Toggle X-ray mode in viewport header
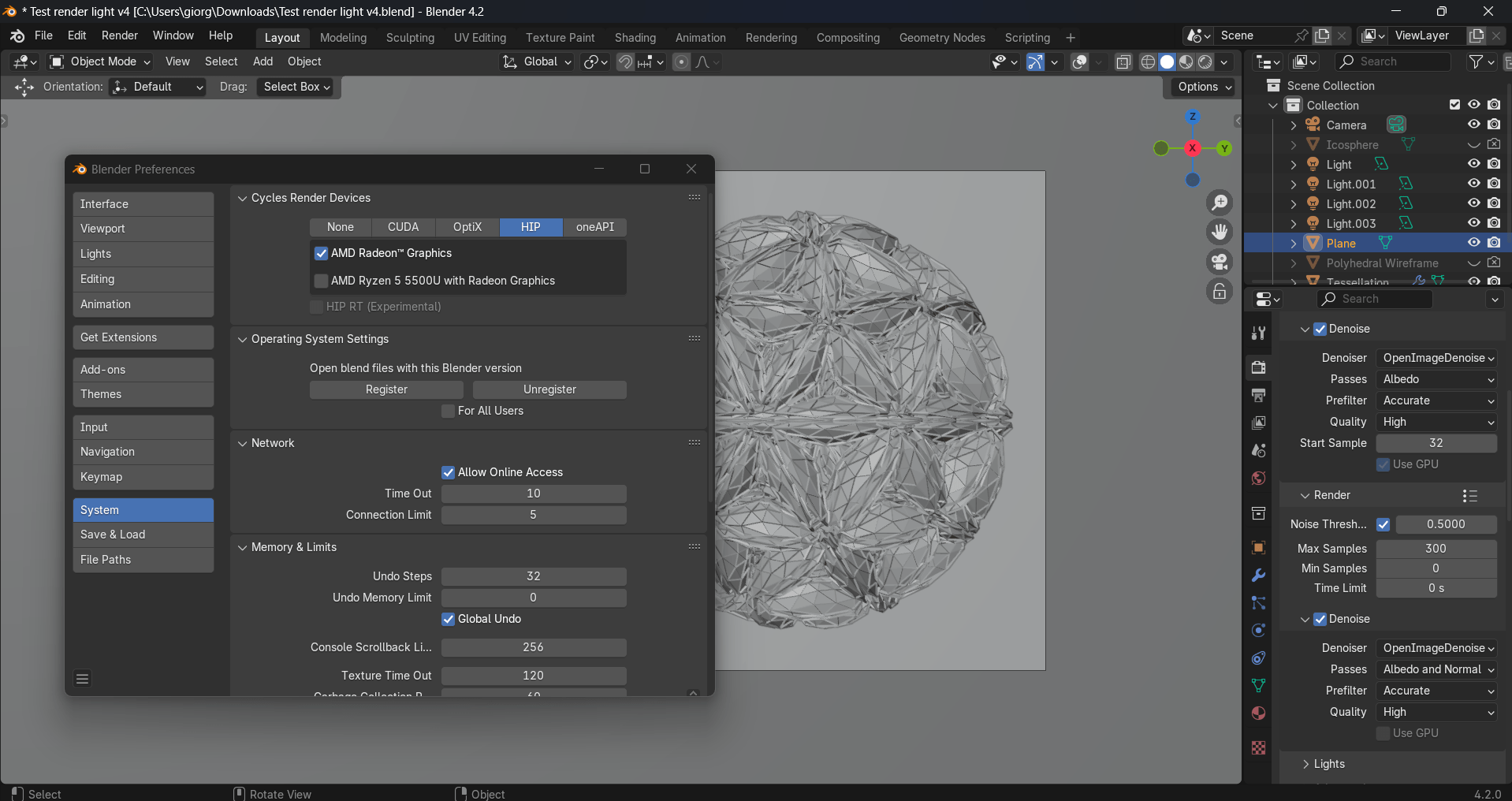This screenshot has width=1512, height=801. click(1123, 62)
